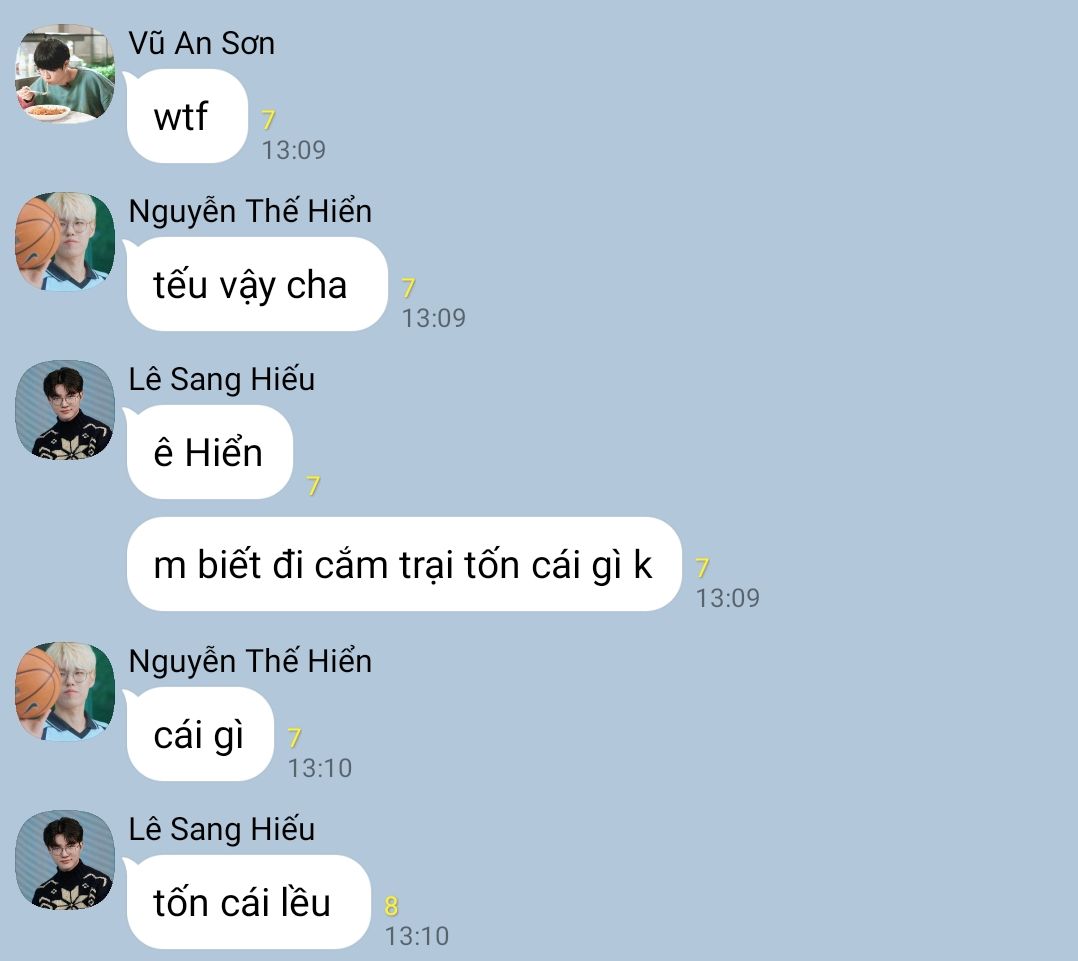Tap Nguyễn Thế Hiển's avatar beside 'tếu vậy cha'

[65, 241]
